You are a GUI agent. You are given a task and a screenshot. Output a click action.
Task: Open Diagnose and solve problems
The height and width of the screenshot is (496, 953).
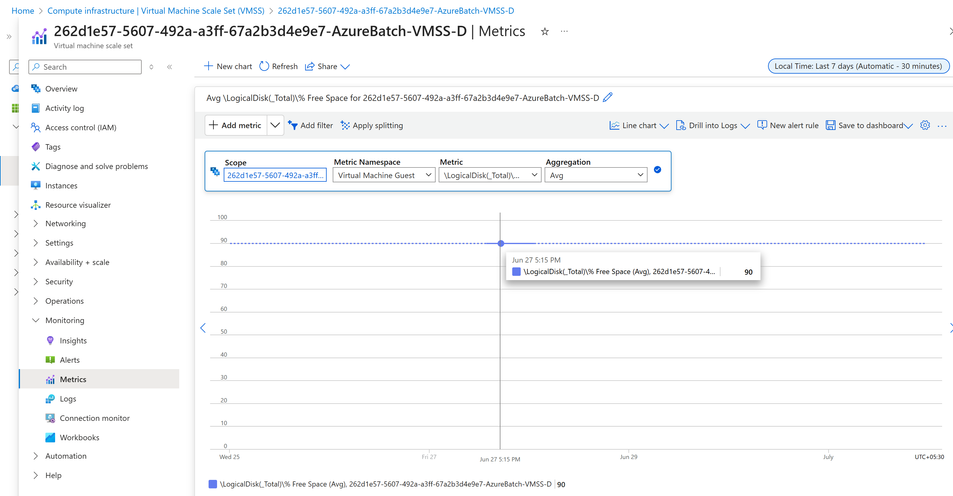[x=96, y=167]
